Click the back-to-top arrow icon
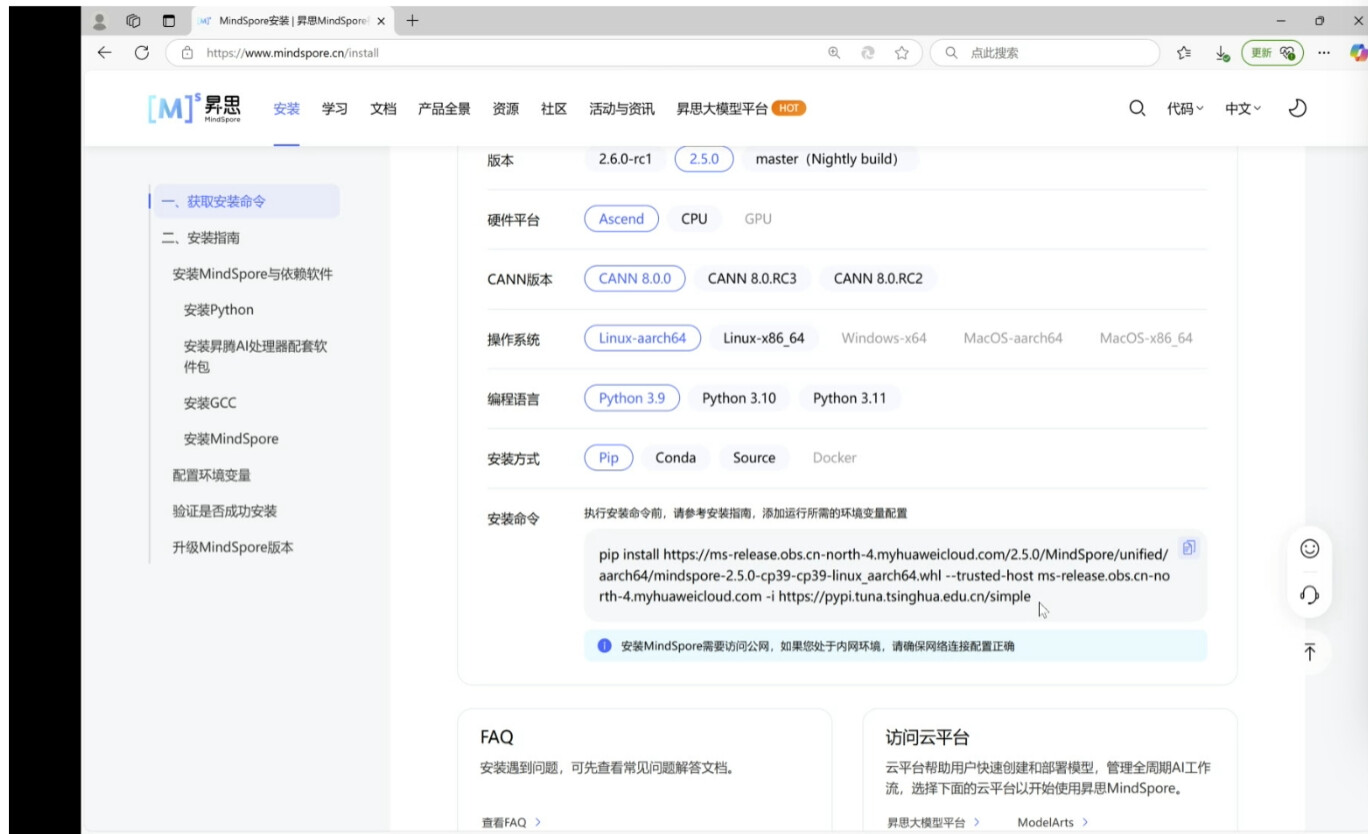This screenshot has width=1368, height=834. [x=1309, y=652]
